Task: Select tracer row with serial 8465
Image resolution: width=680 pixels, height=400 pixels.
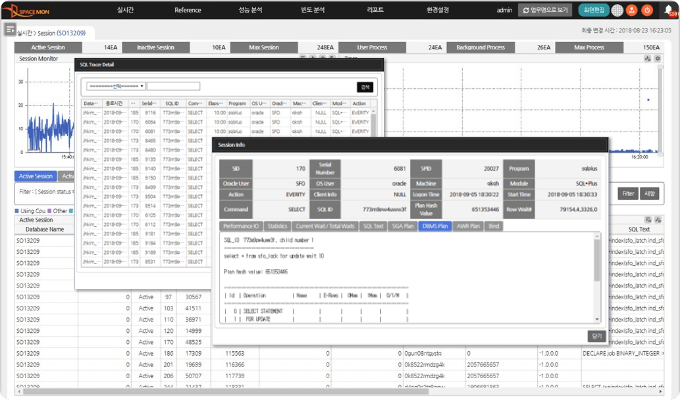Action: tap(143, 141)
